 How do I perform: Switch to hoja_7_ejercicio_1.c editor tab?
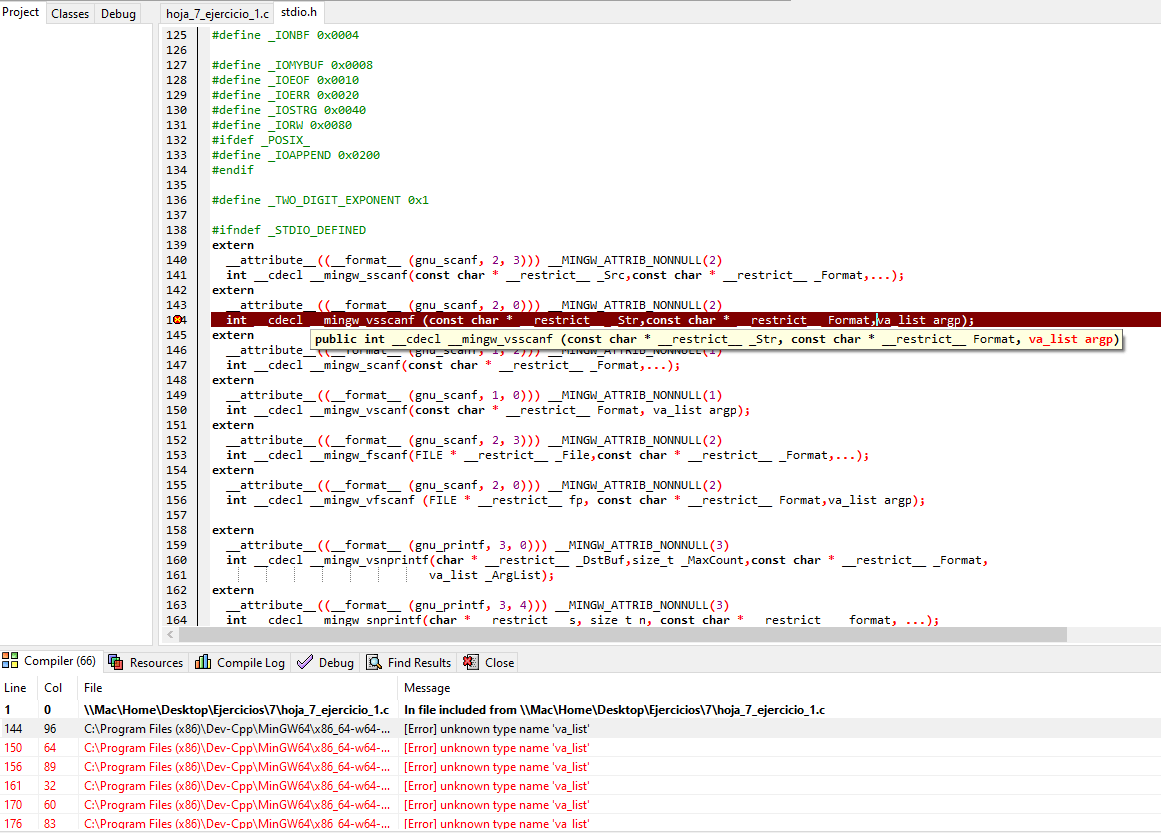pos(217,14)
